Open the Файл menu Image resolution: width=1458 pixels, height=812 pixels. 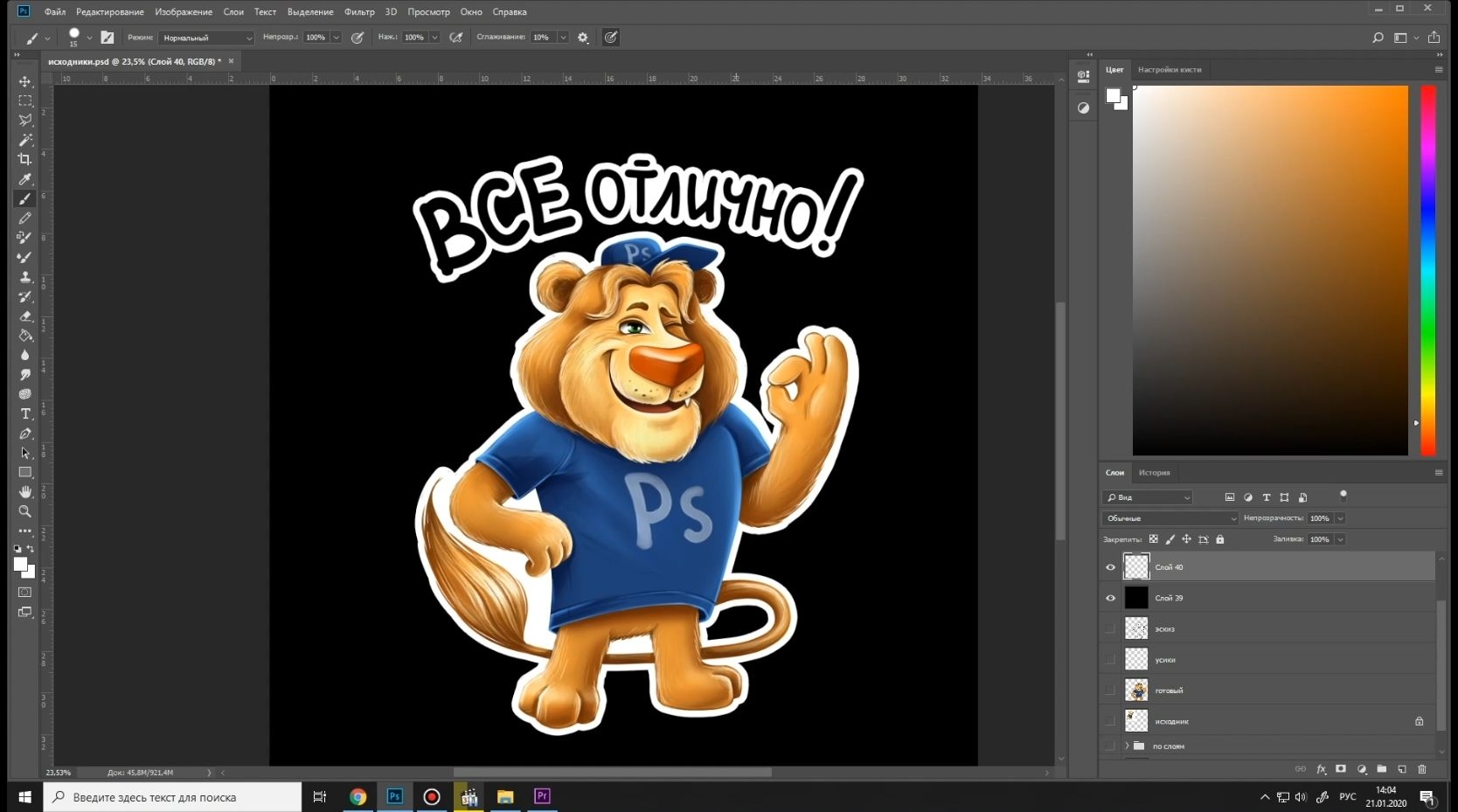click(x=55, y=12)
